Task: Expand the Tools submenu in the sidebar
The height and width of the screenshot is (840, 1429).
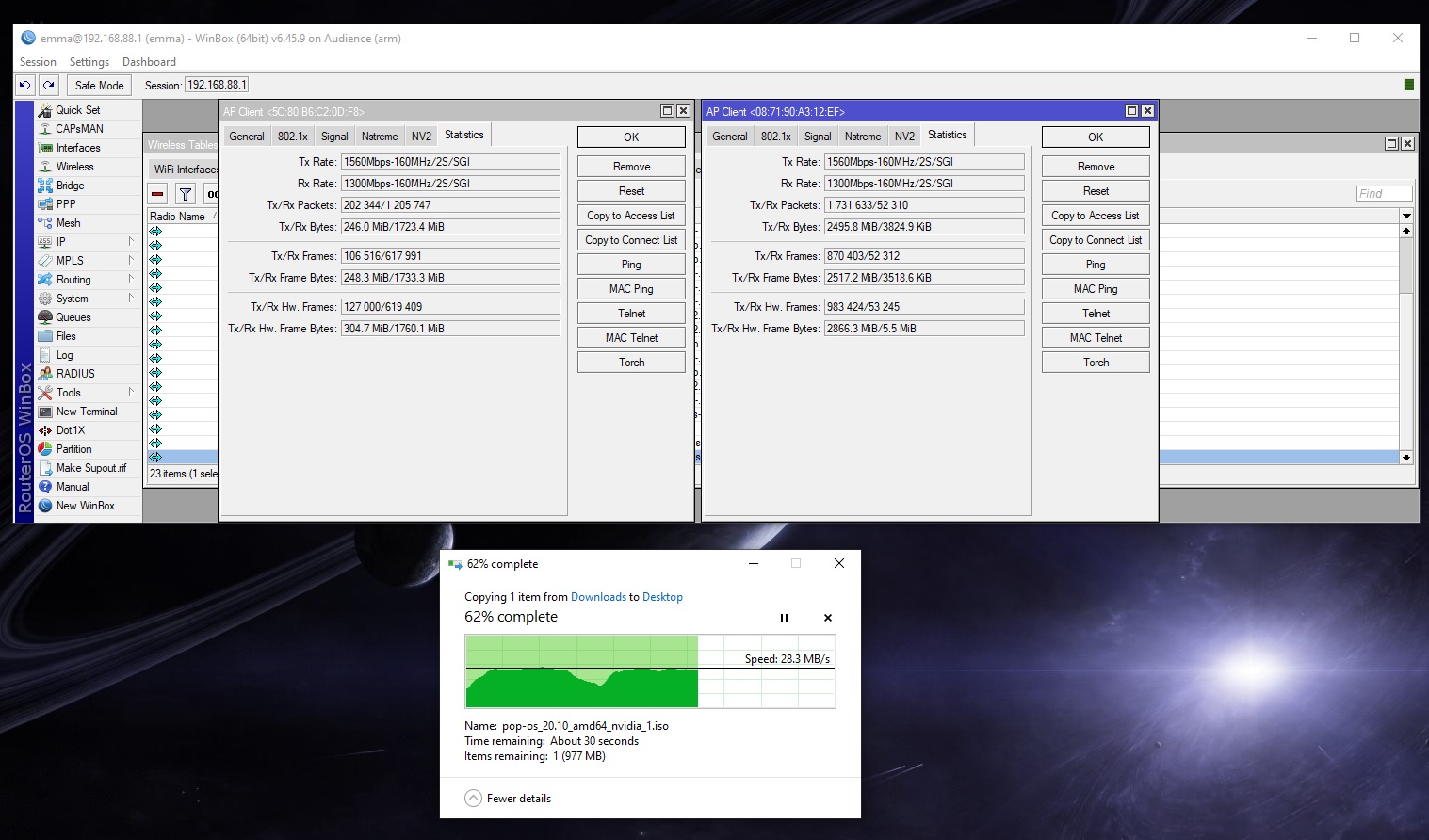Action: click(x=131, y=393)
